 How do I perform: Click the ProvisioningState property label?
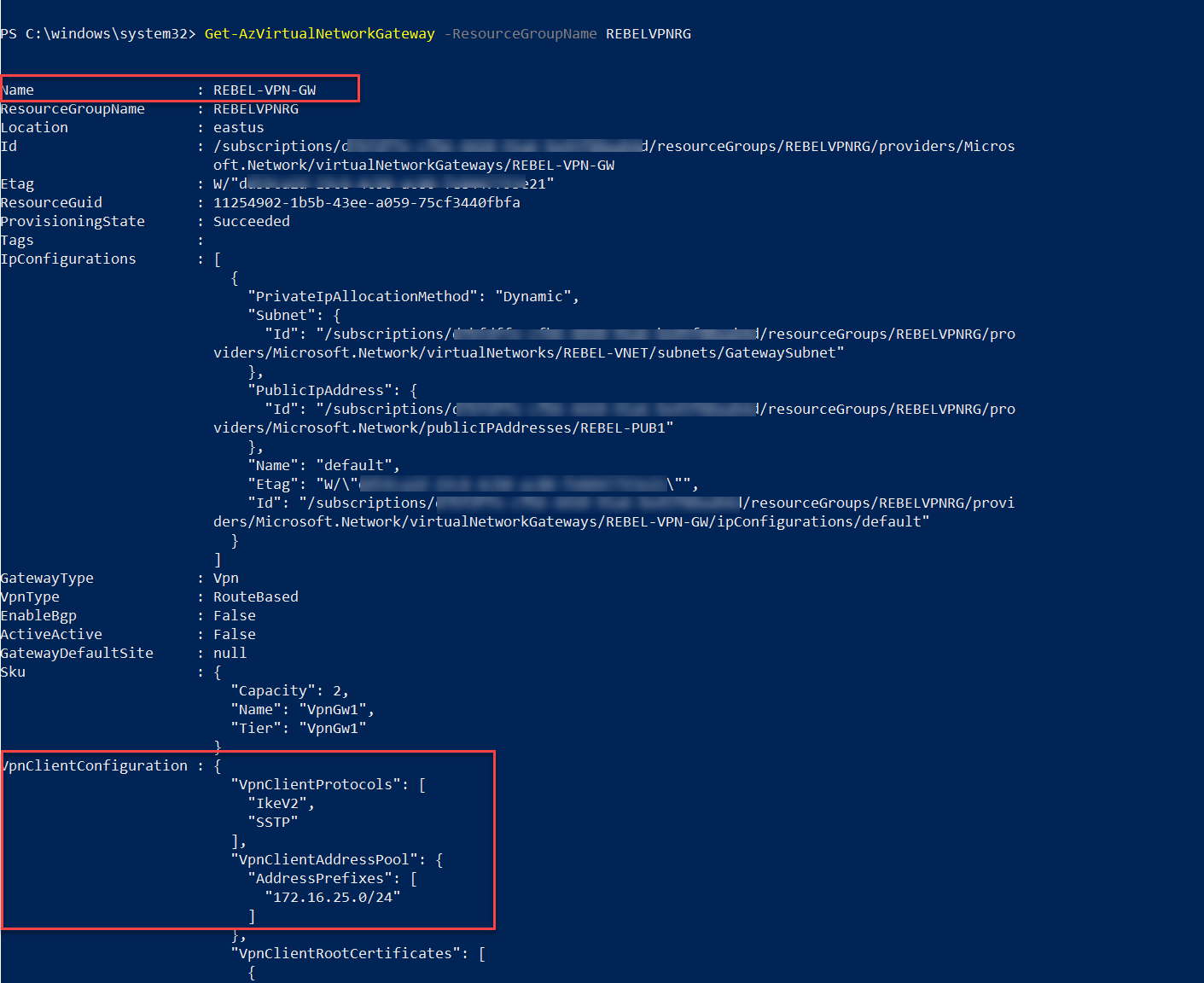coord(73,222)
